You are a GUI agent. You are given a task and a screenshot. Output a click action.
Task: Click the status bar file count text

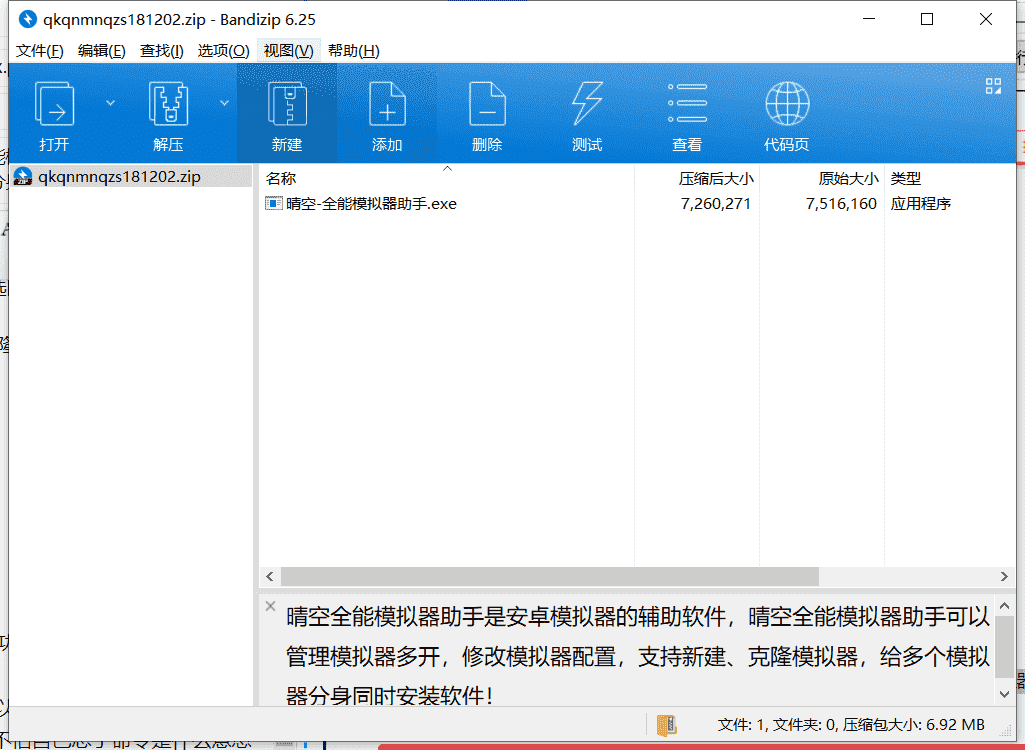[851, 725]
